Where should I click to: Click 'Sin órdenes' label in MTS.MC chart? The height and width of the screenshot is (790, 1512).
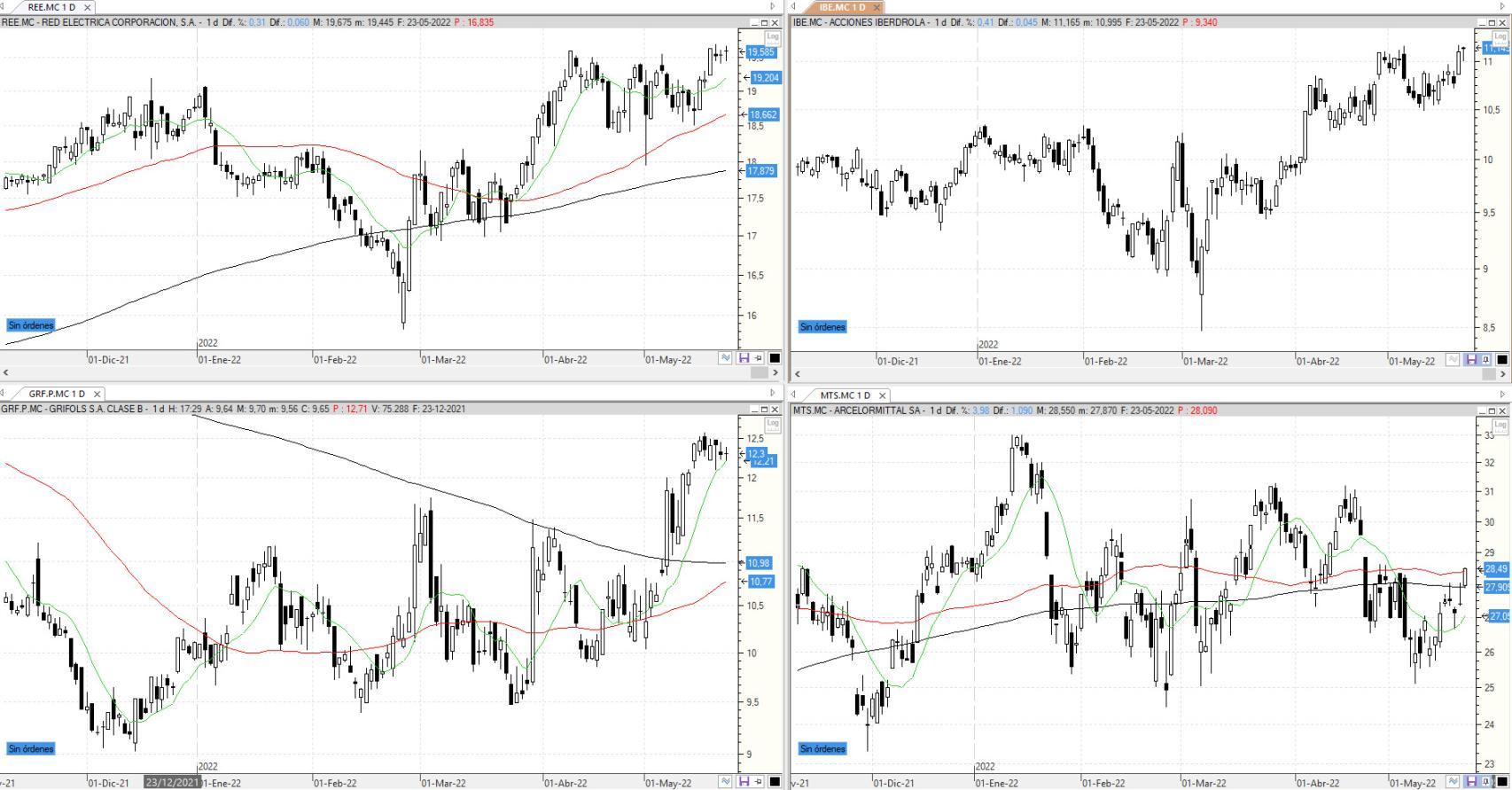[x=822, y=749]
